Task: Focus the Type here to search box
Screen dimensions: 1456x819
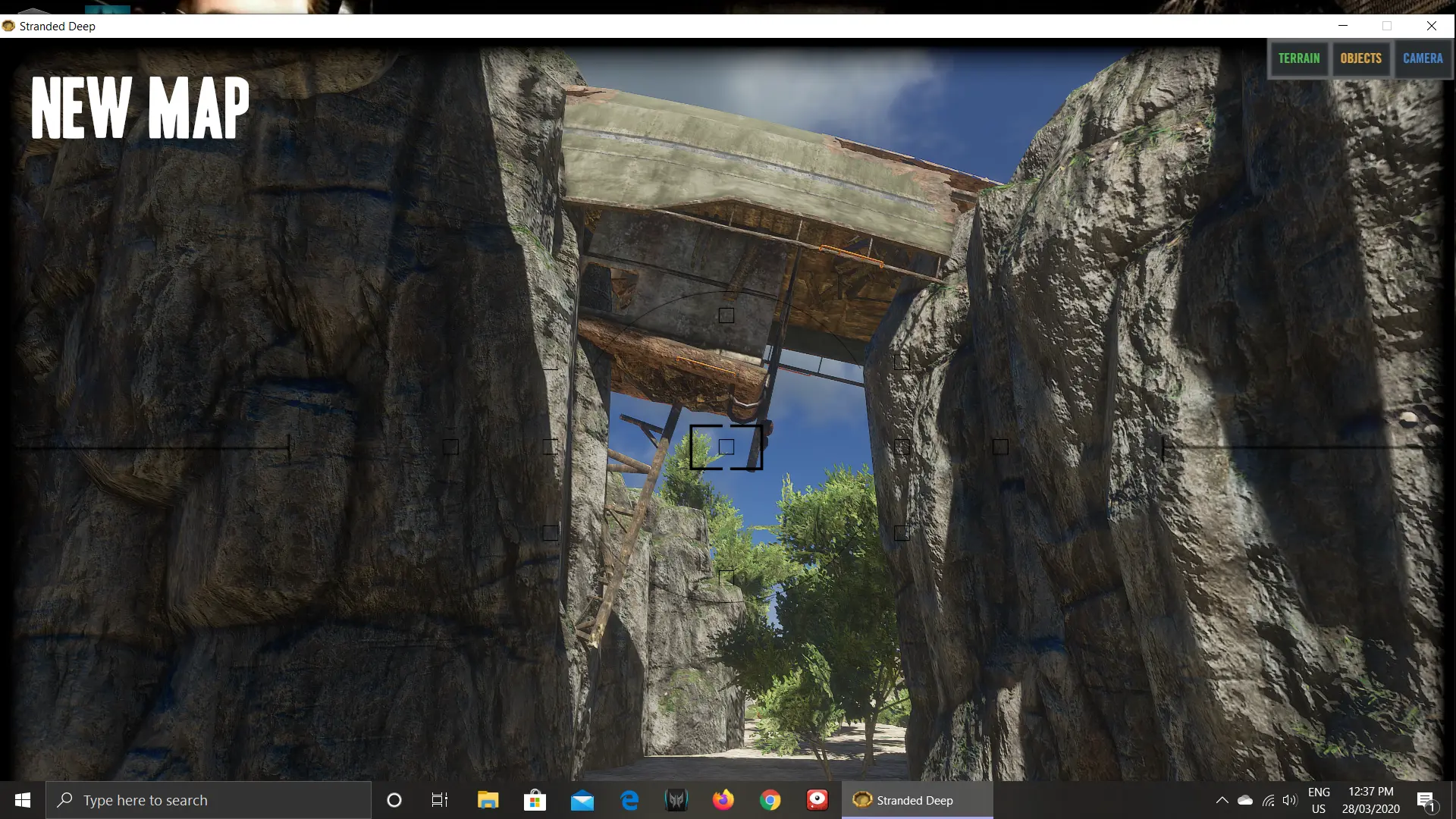Action: tap(209, 800)
